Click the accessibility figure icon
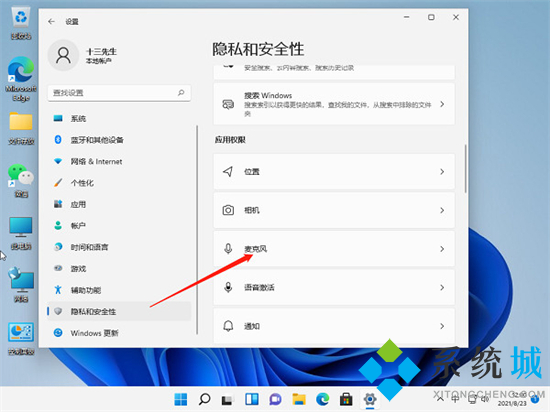The height and width of the screenshot is (412, 550). (x=58, y=290)
